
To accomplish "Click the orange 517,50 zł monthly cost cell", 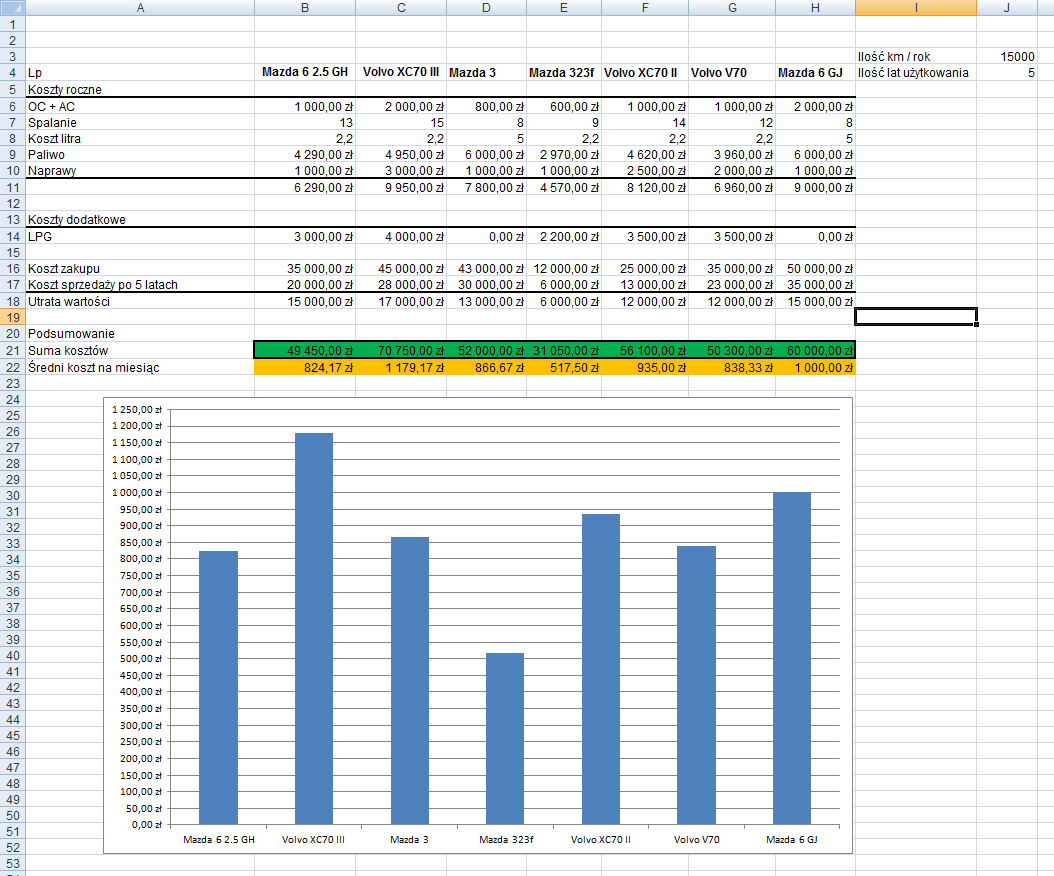I will 563,367.
